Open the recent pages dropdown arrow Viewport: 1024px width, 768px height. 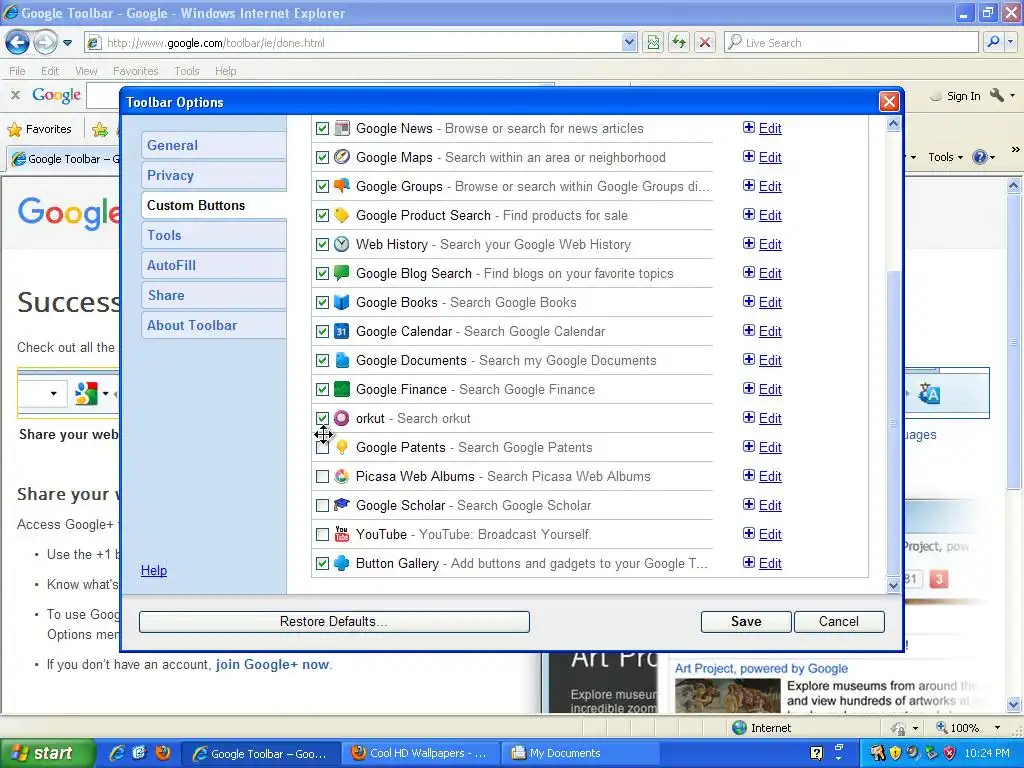pos(67,43)
